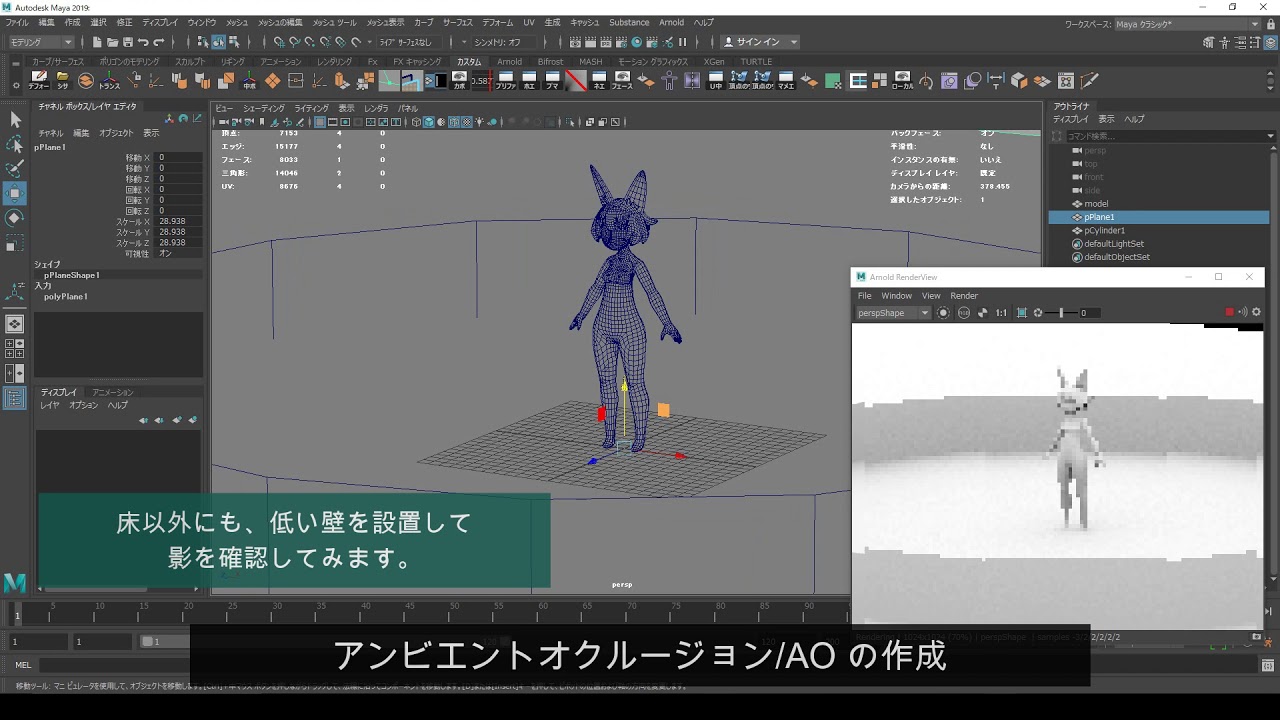Toggle the viewport grid display icon
Image resolution: width=1280 pixels, height=720 pixels.
pos(319,122)
